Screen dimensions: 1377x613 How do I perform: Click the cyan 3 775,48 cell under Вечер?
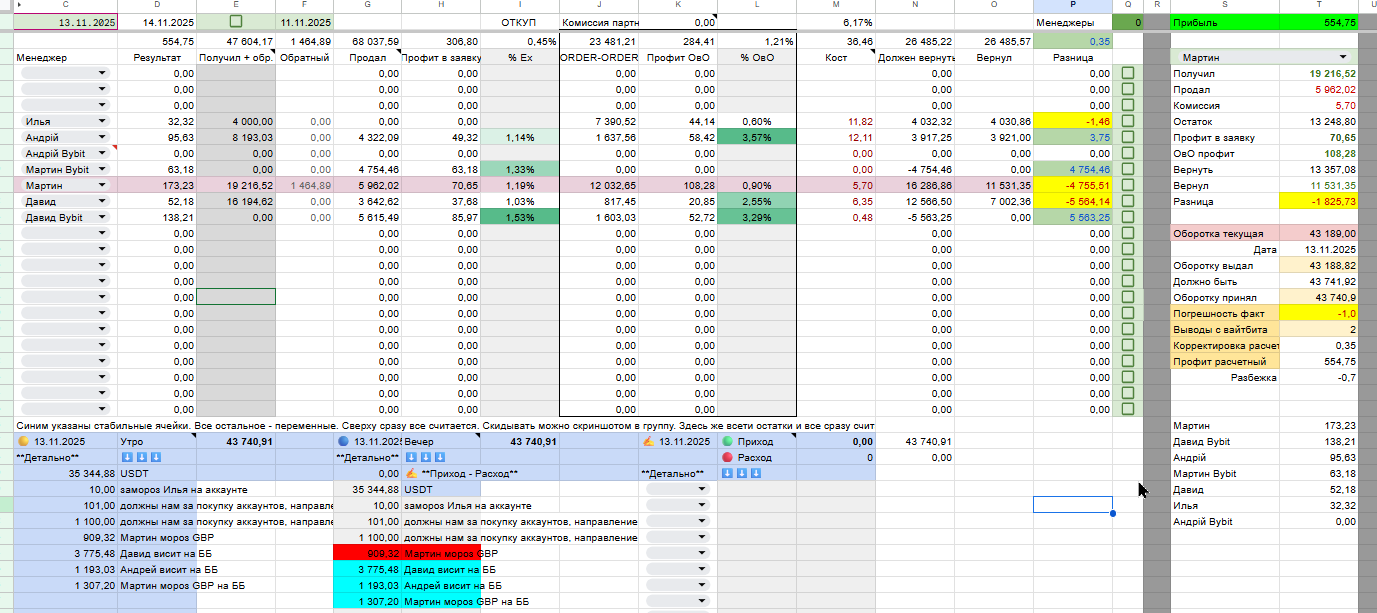coord(367,569)
